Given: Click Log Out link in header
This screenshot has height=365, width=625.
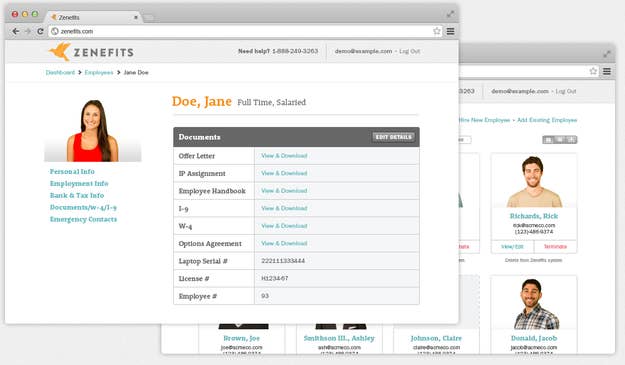Looking at the screenshot, I should click(x=410, y=51).
